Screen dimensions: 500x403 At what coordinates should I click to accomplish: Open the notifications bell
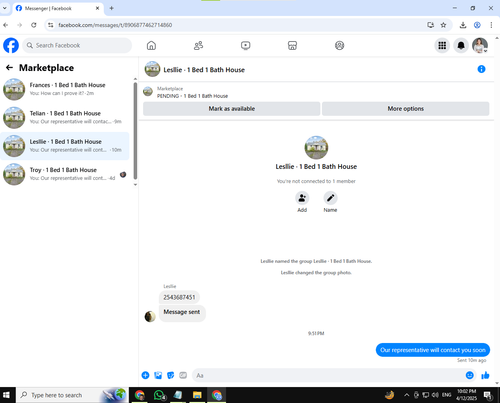tap(461, 45)
